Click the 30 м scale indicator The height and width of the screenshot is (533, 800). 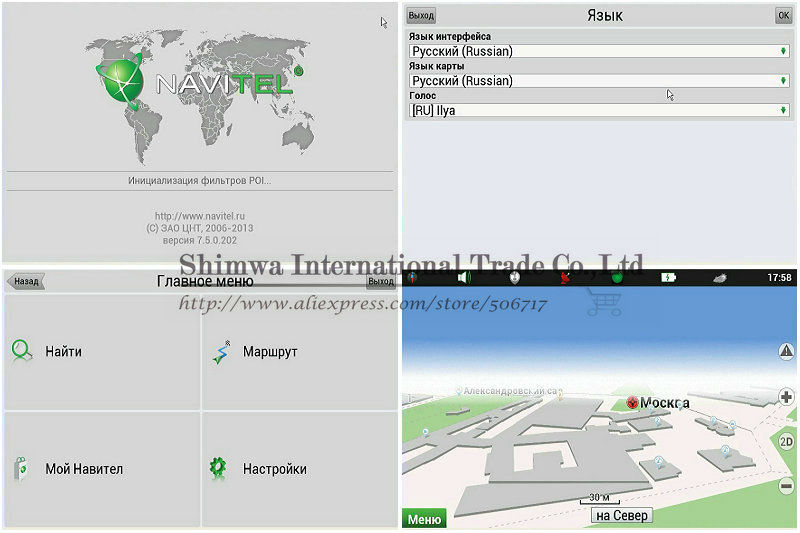pos(599,498)
